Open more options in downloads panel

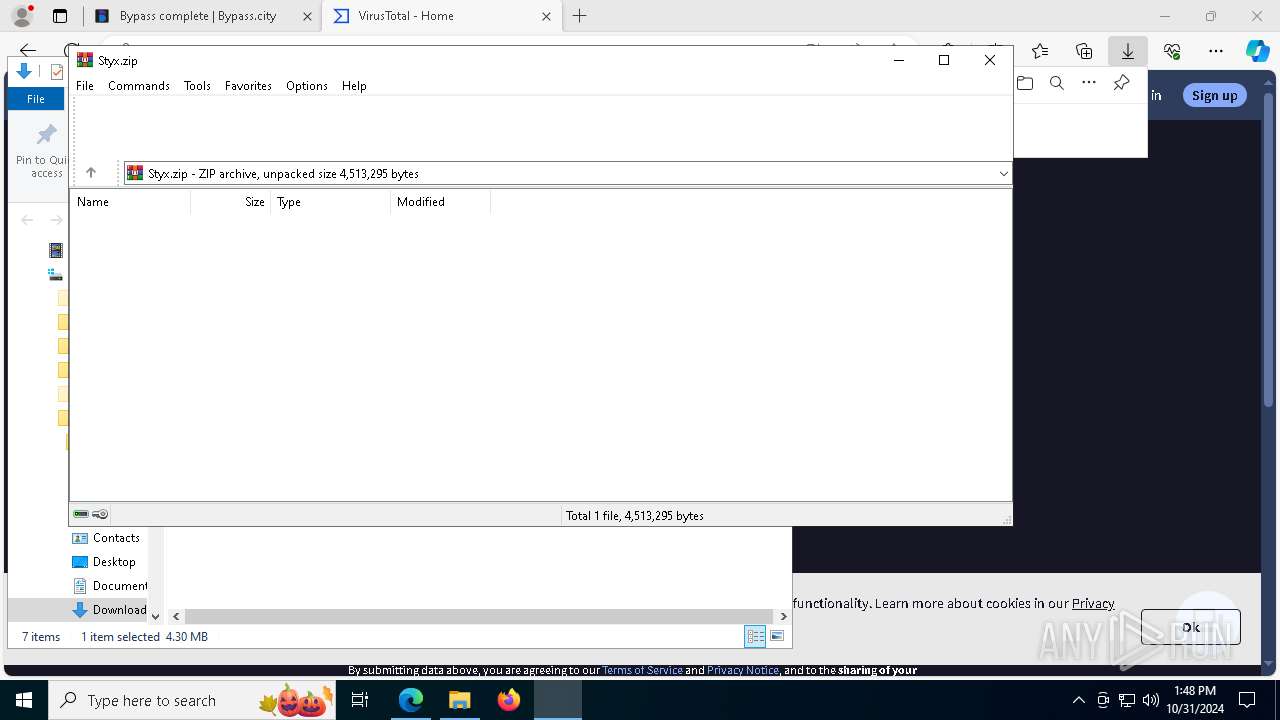click(1089, 83)
